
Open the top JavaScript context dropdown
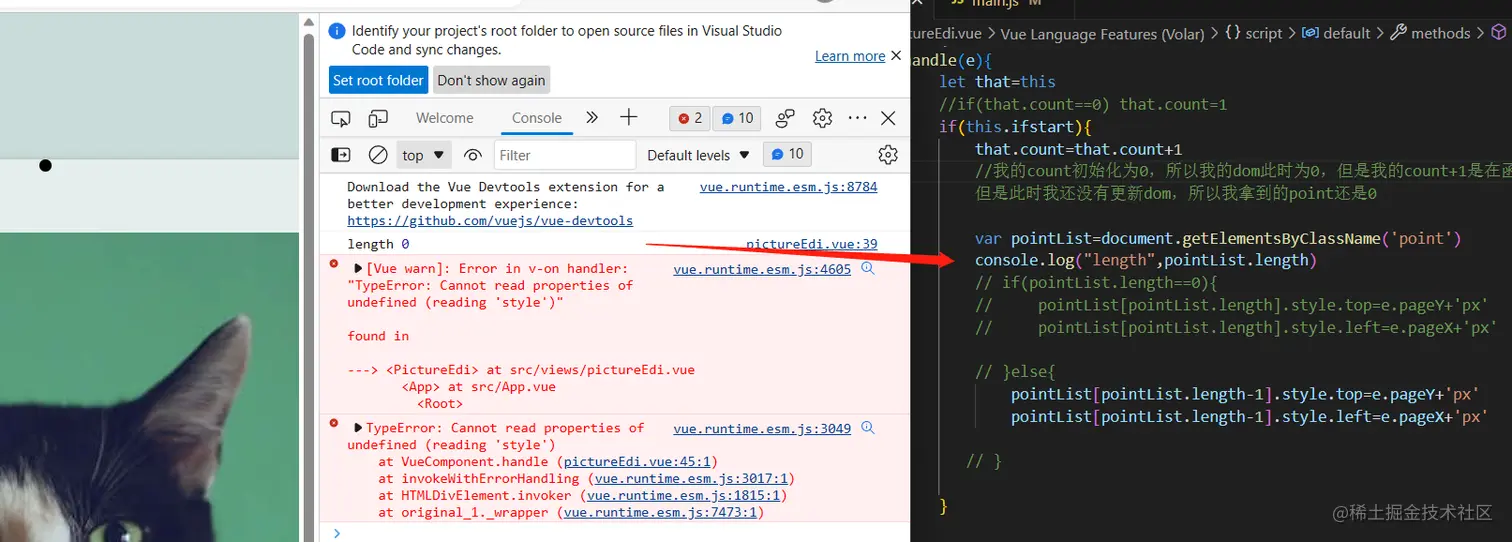point(424,155)
